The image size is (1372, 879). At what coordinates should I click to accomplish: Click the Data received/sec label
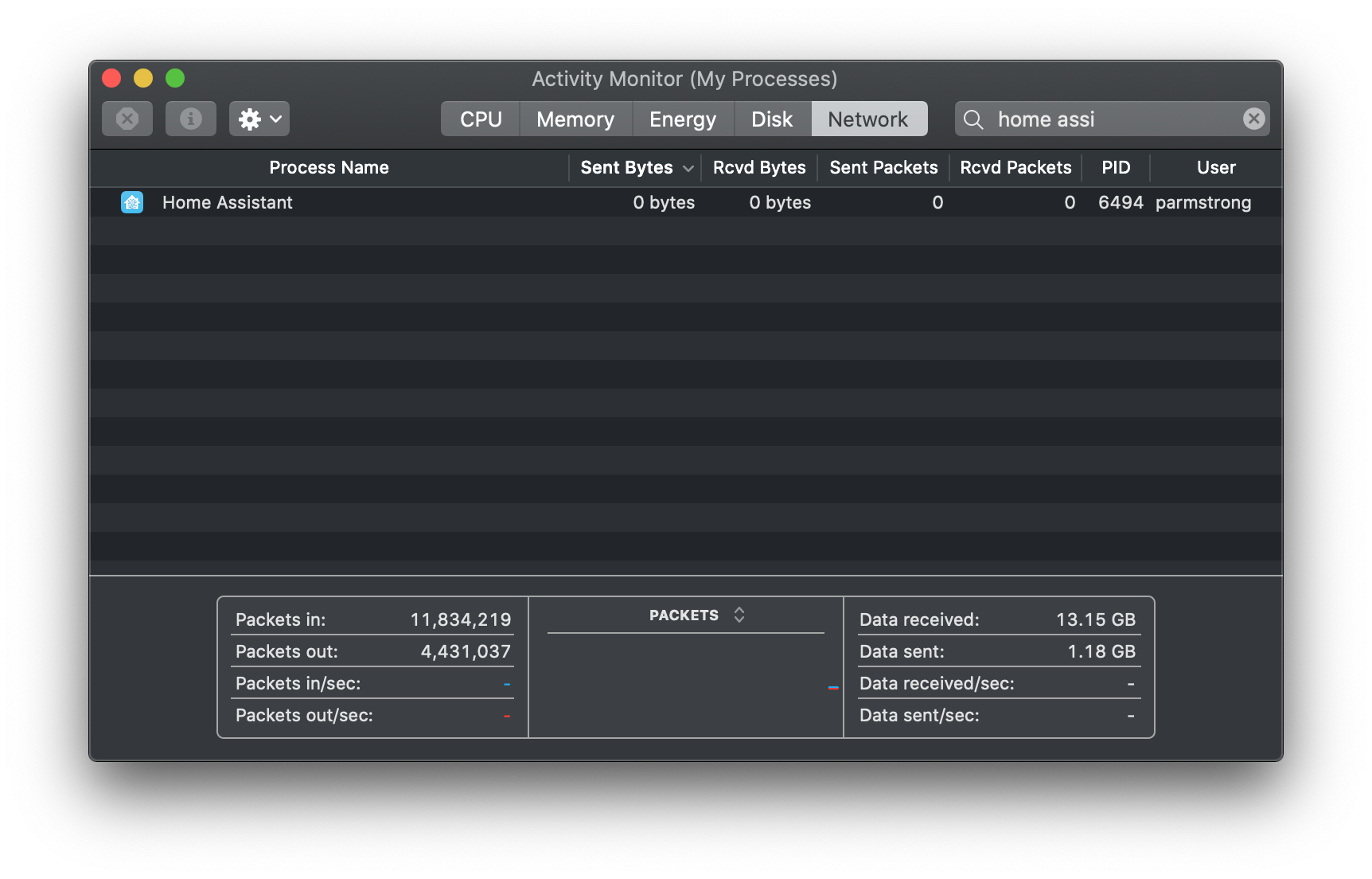coord(937,683)
